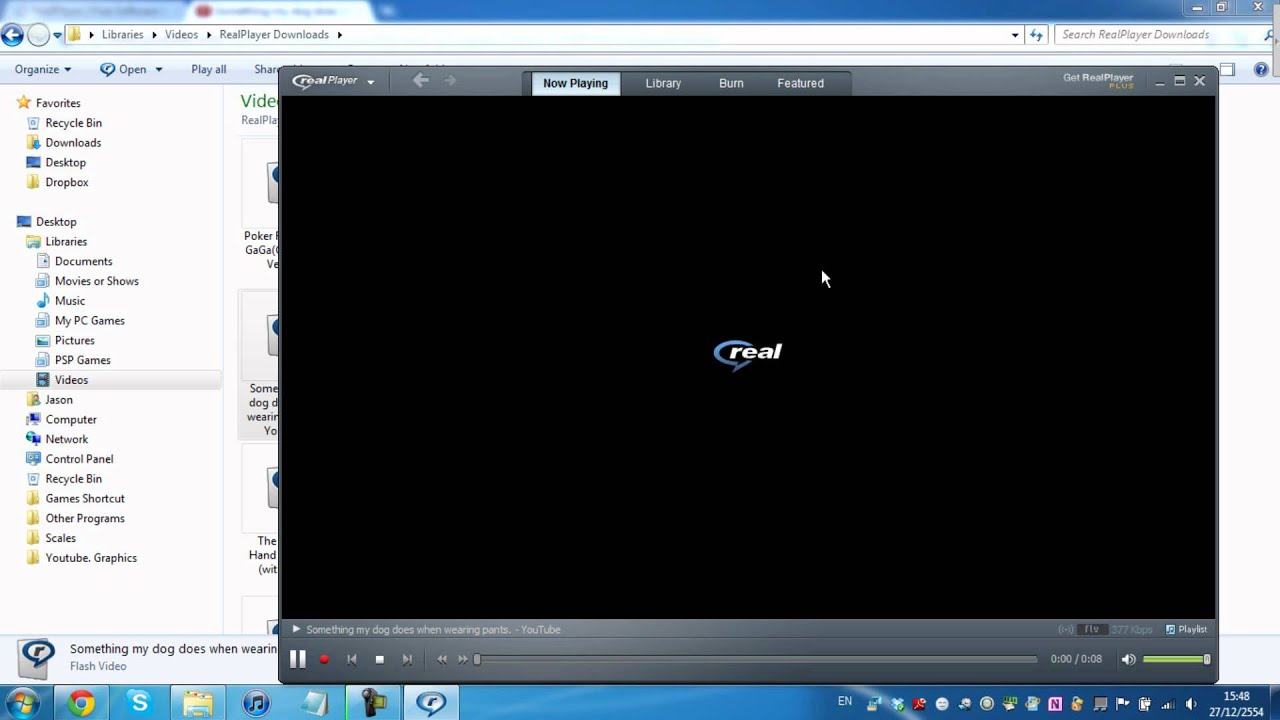Click the 0:00 / 0:08 time display
The height and width of the screenshot is (720, 1280).
point(1076,659)
